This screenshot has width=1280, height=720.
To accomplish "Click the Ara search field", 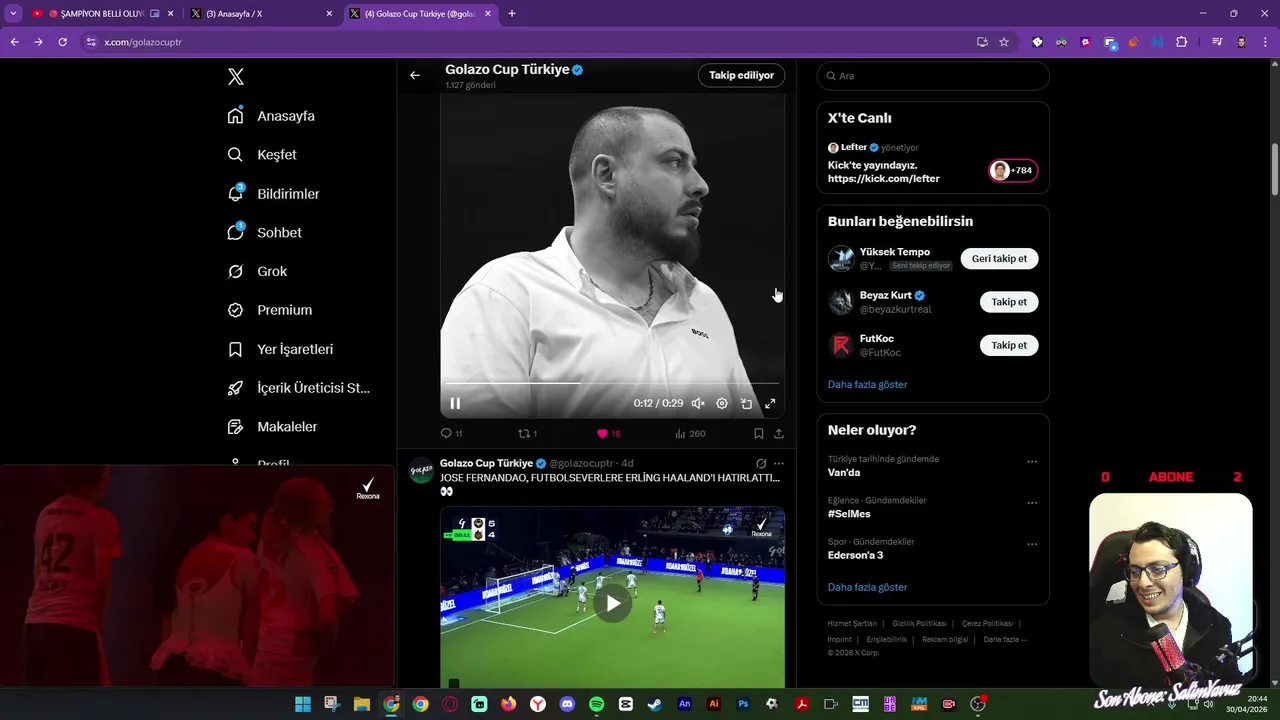I will (933, 76).
